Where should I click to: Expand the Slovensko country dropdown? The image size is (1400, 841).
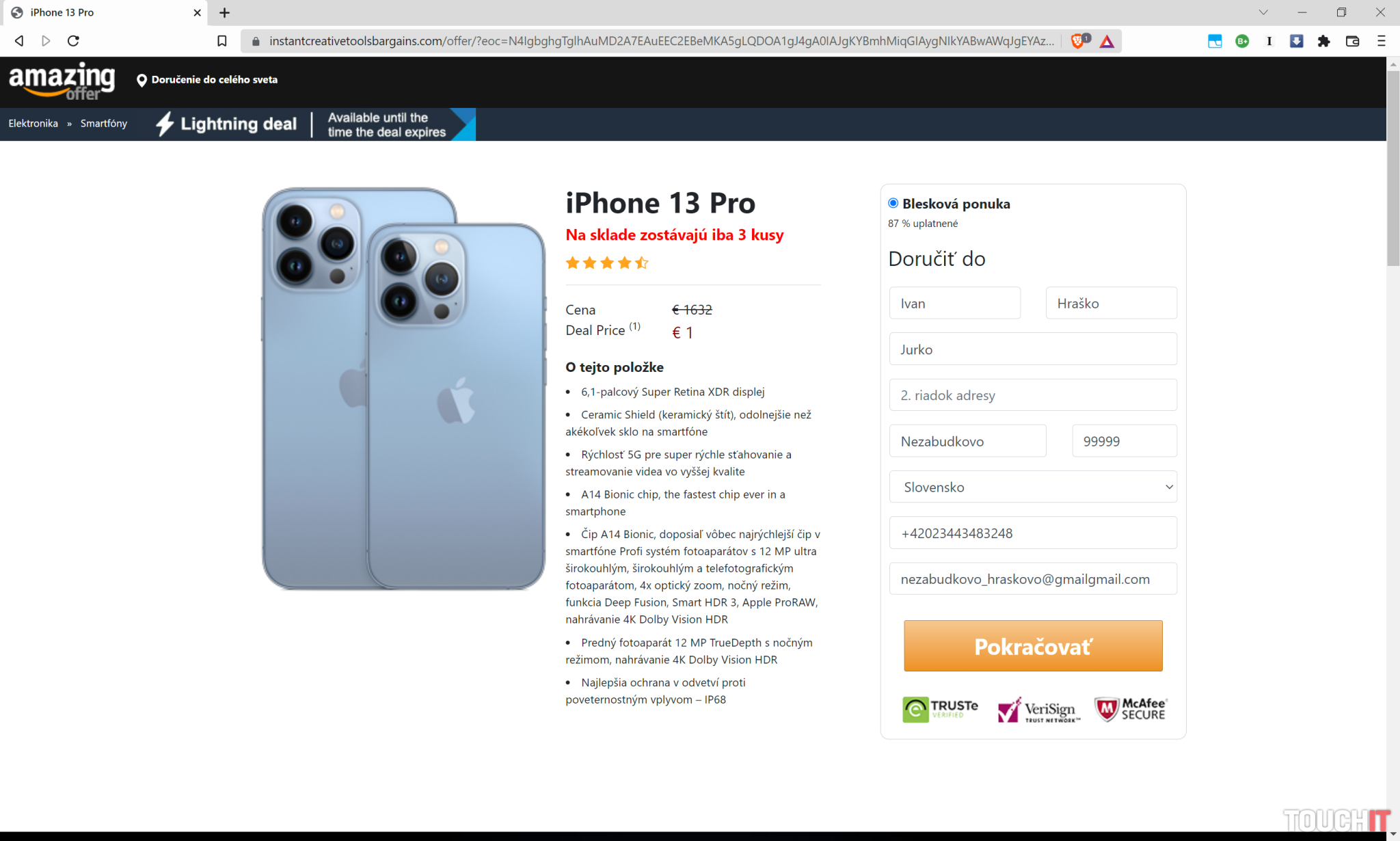pyautogui.click(x=1033, y=487)
